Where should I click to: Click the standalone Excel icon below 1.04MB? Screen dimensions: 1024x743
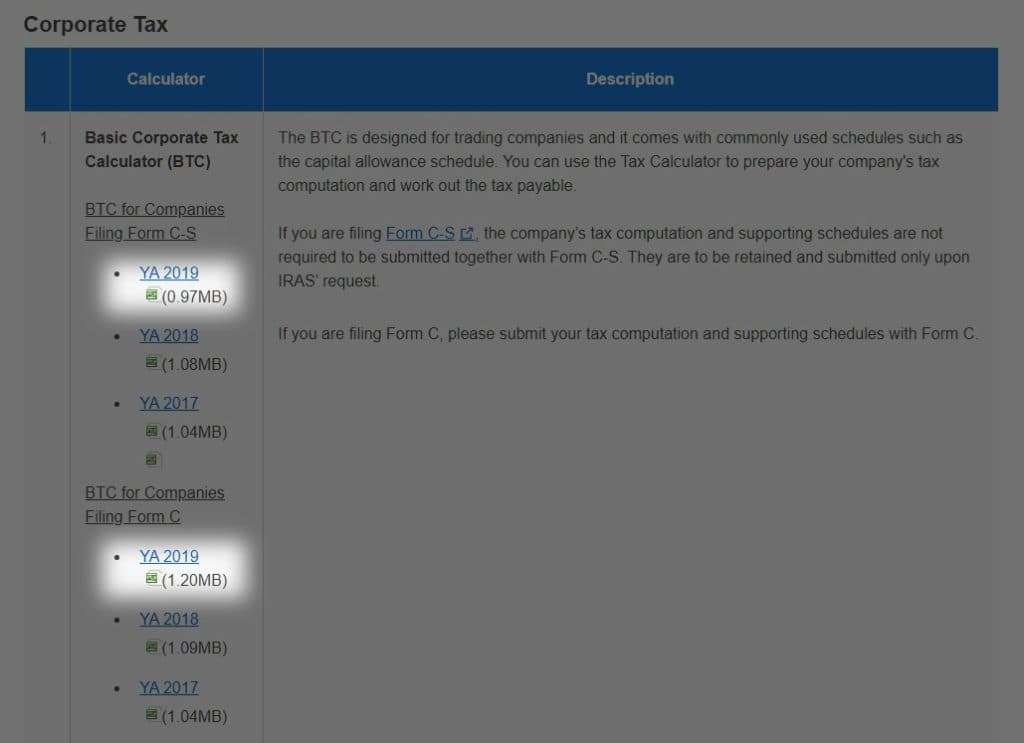click(152, 459)
